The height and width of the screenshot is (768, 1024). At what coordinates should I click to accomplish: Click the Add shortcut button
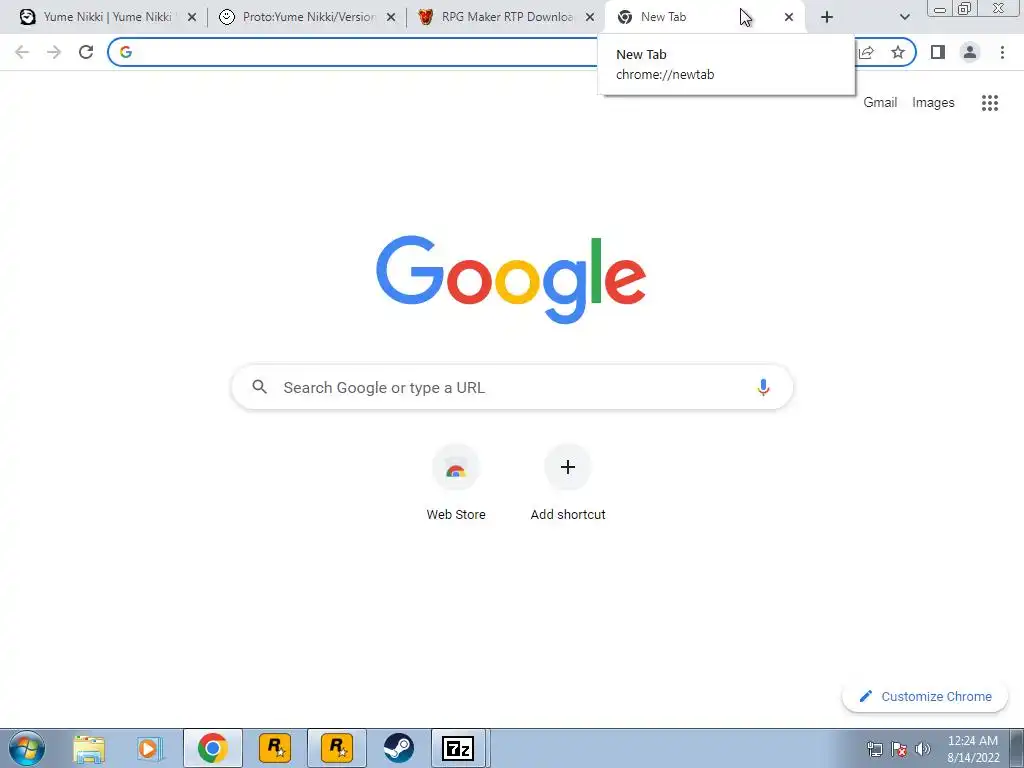pyautogui.click(x=568, y=483)
